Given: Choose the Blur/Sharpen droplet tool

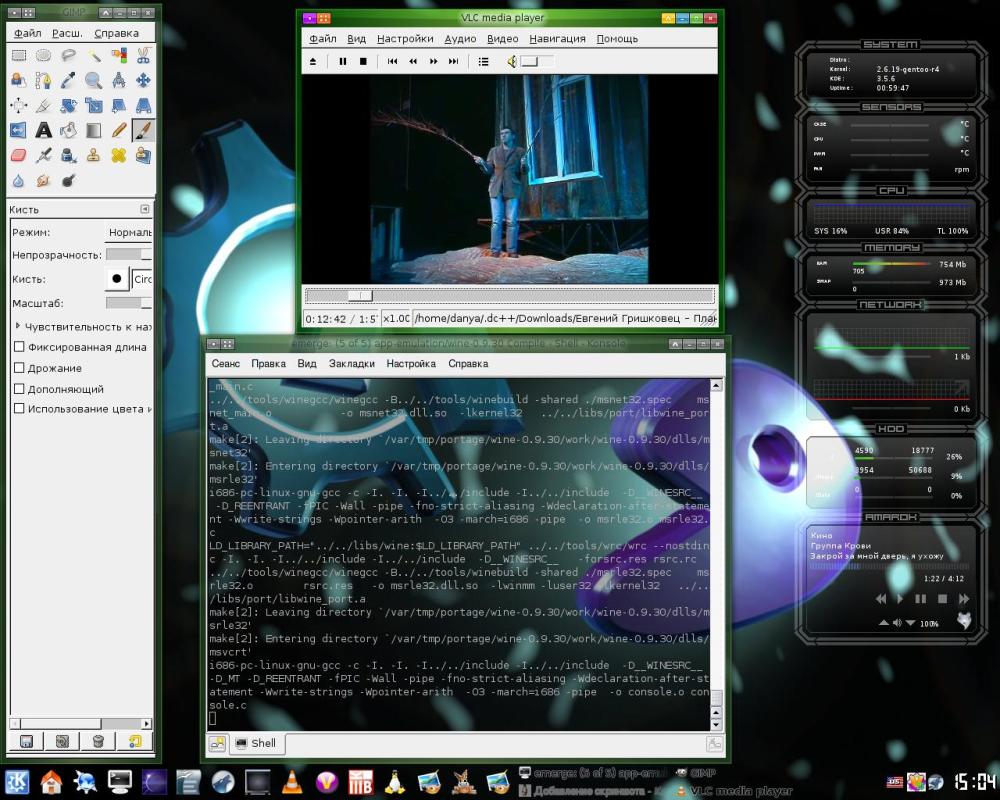Looking at the screenshot, I should click(18, 181).
